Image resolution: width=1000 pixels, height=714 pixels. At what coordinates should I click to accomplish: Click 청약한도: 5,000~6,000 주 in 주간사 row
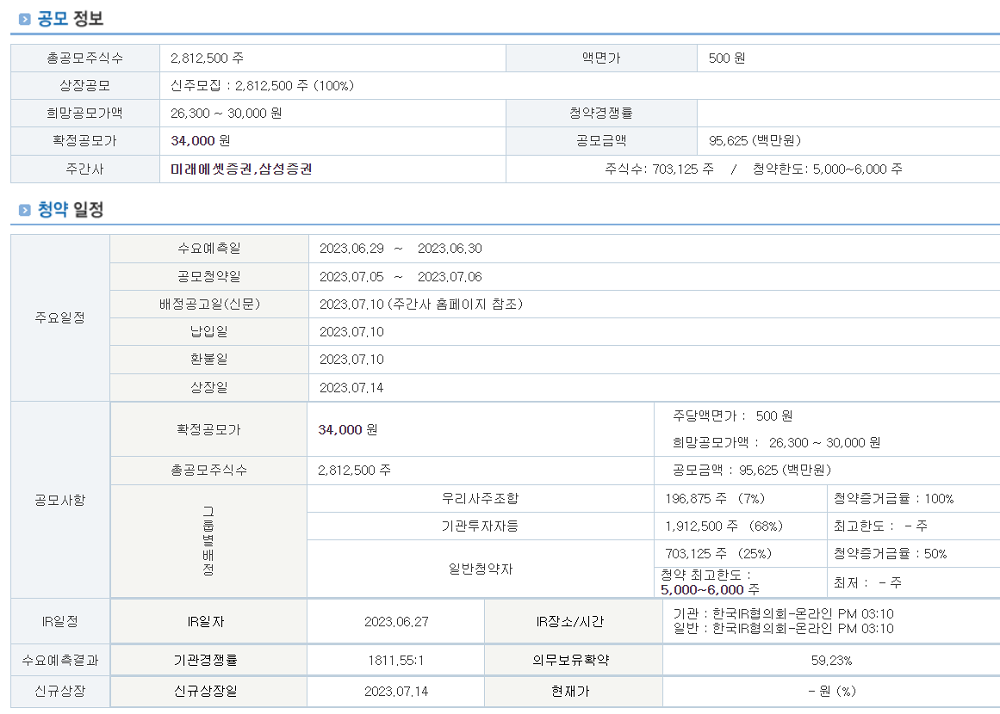pos(827,169)
